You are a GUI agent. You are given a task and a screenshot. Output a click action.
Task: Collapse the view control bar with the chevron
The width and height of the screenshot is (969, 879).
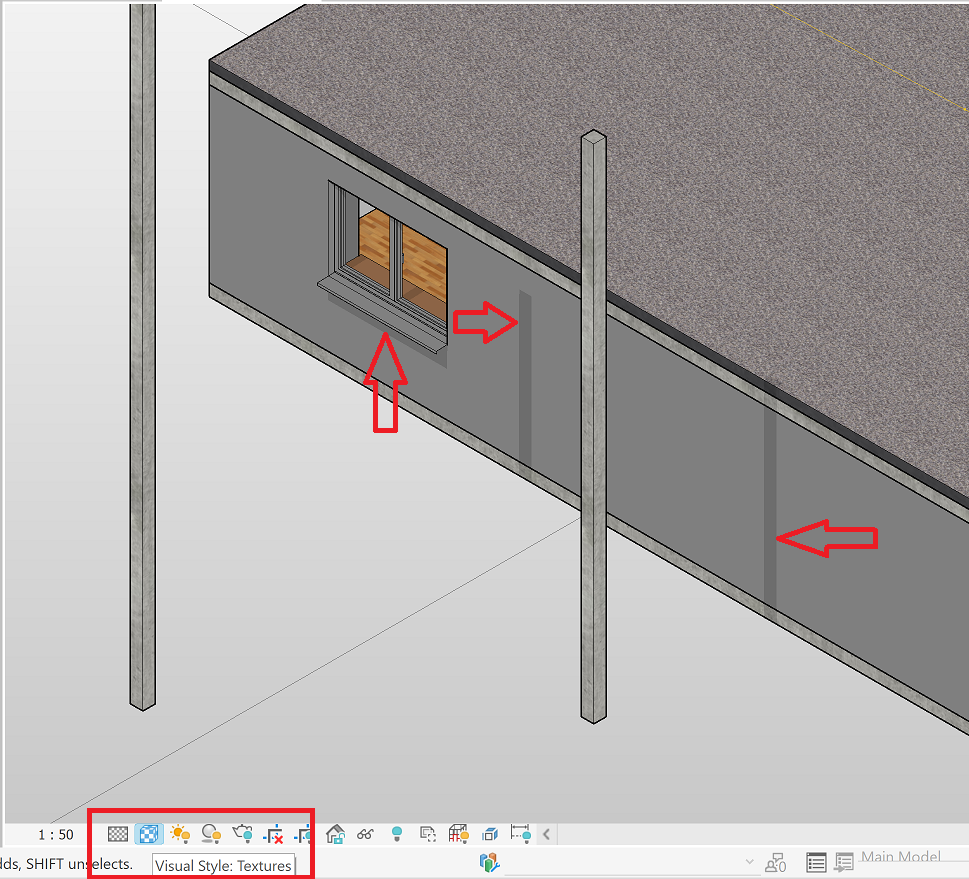546,833
